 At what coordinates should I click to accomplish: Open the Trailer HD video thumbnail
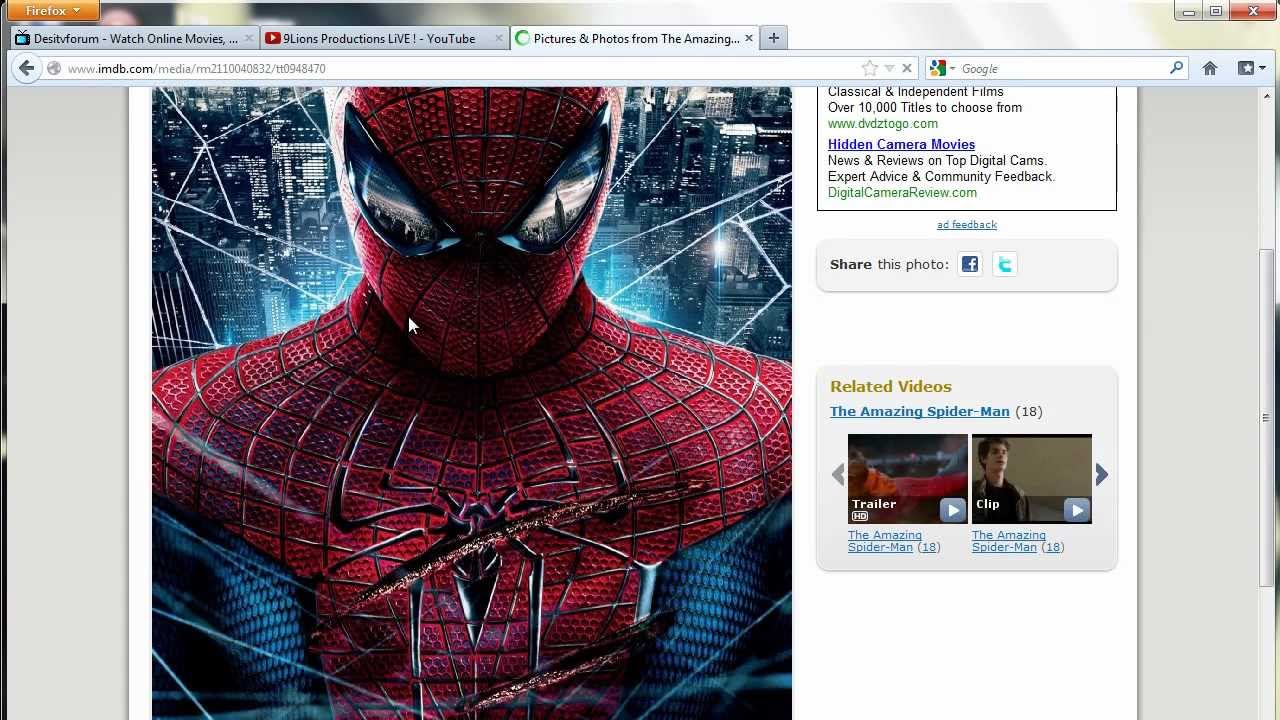(x=908, y=478)
